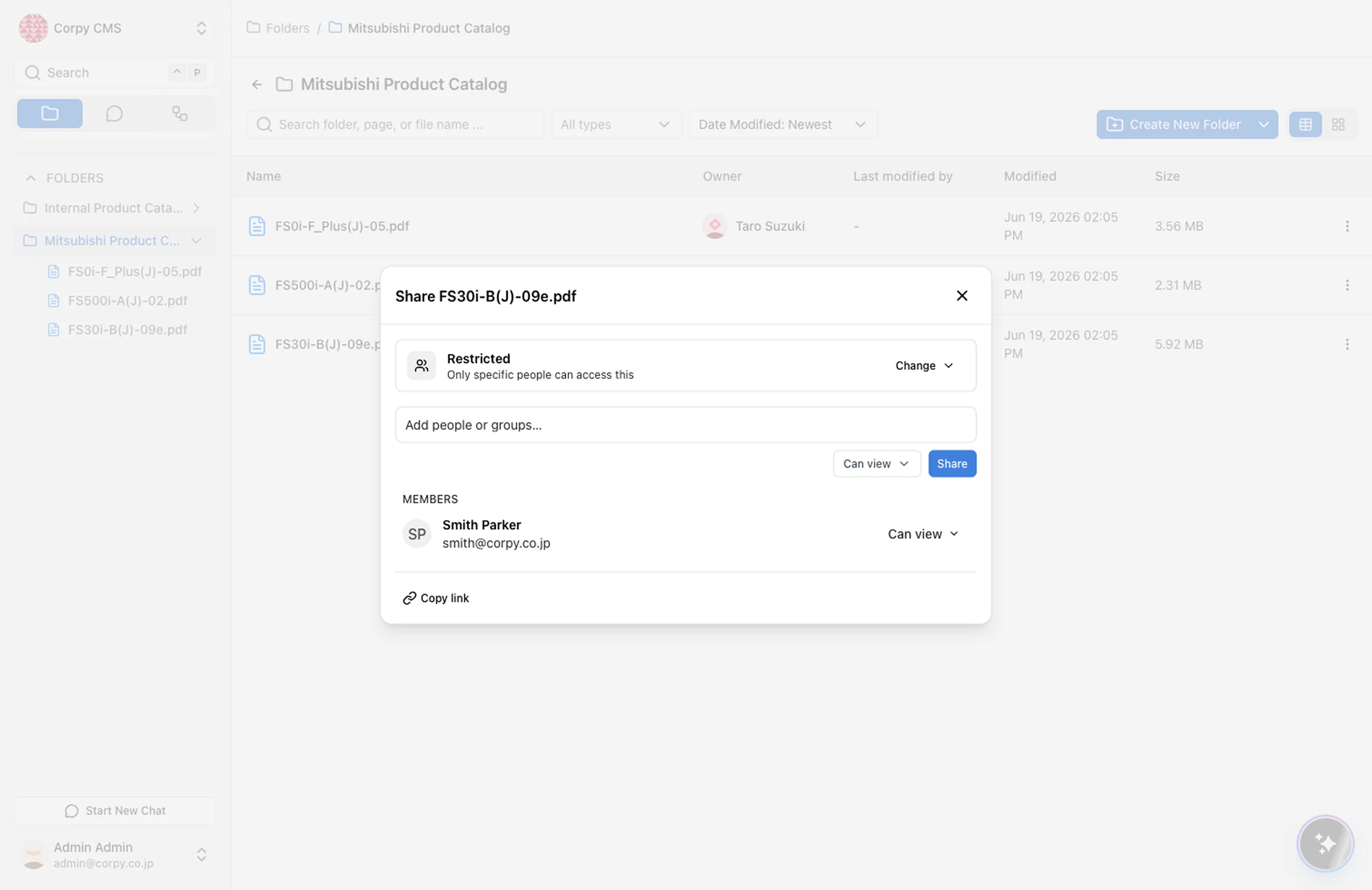Collapse the FOLDERS section
Image resolution: width=1372 pixels, height=890 pixels.
coord(30,177)
